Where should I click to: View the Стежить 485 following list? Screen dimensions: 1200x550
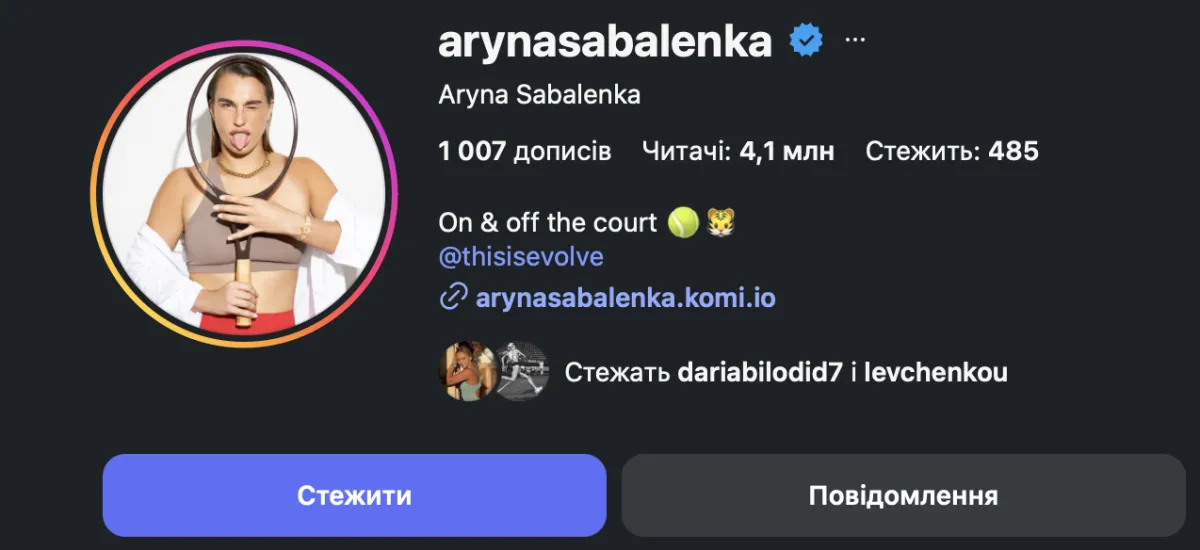coord(952,152)
